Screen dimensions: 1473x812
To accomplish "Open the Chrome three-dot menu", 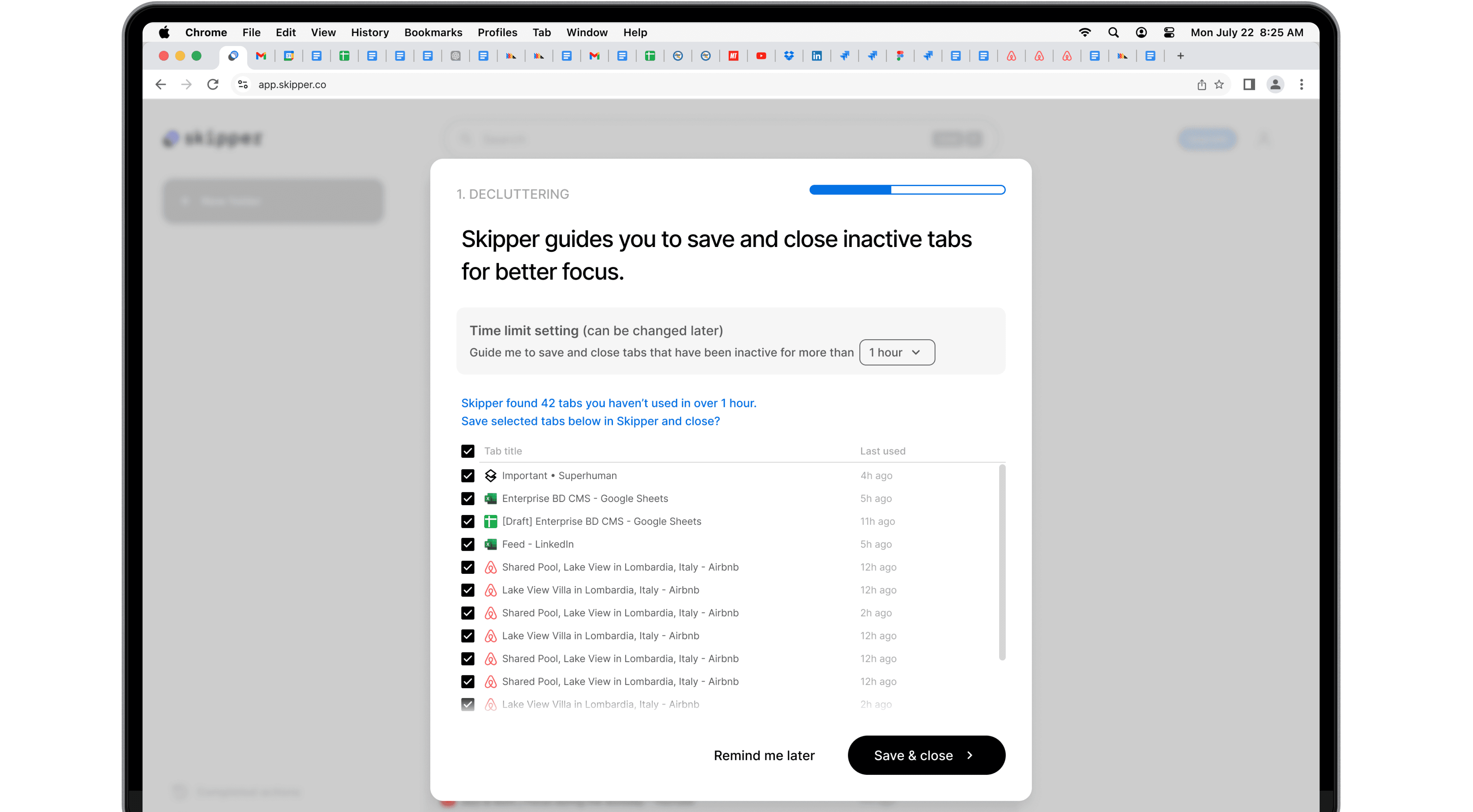I will pos(1301,85).
